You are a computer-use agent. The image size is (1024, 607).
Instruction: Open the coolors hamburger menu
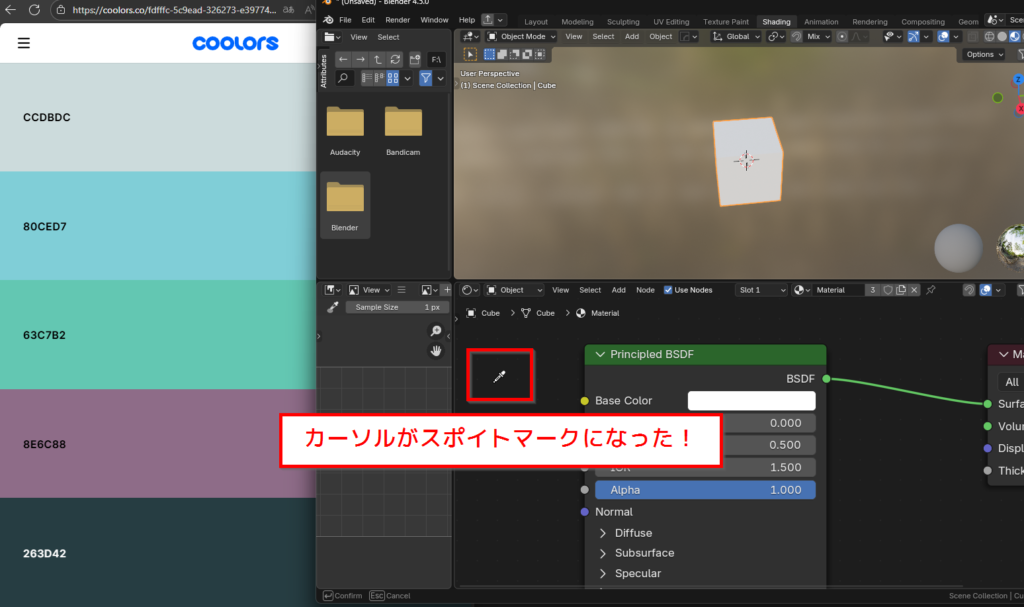pos(24,43)
